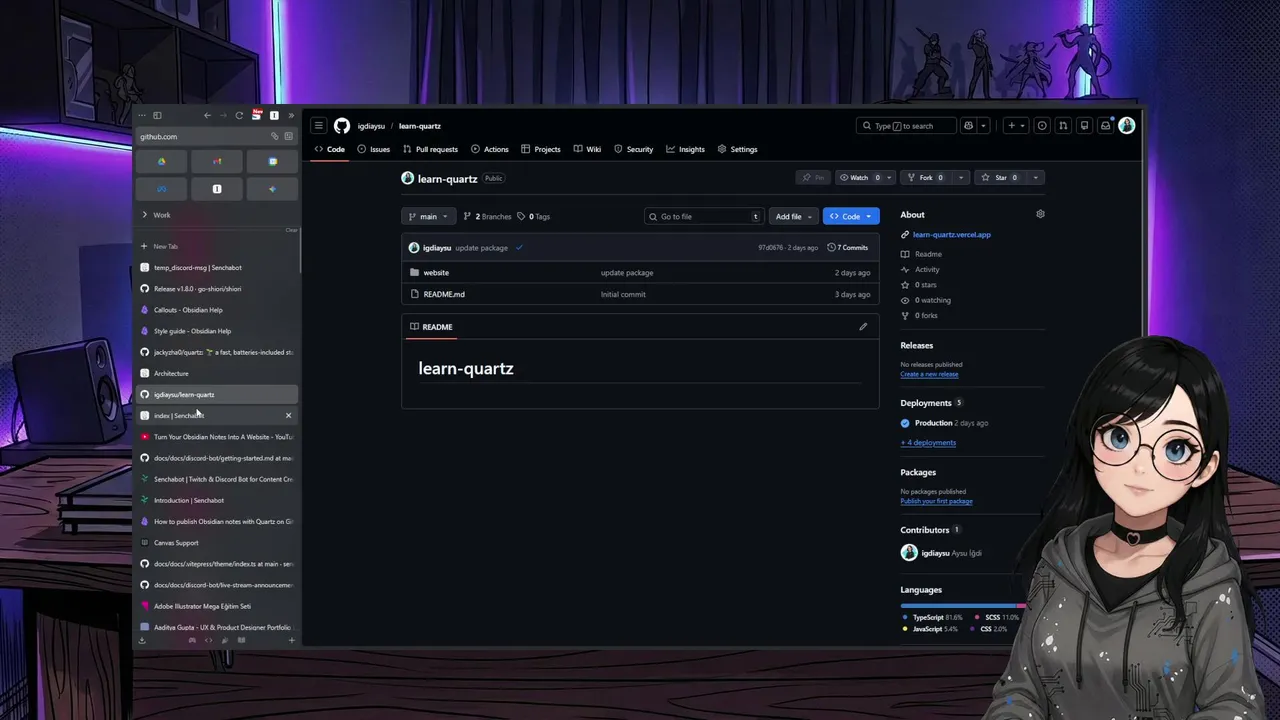1280x720 pixels.
Task: Reload the page with the refresh icon
Action: (239, 116)
